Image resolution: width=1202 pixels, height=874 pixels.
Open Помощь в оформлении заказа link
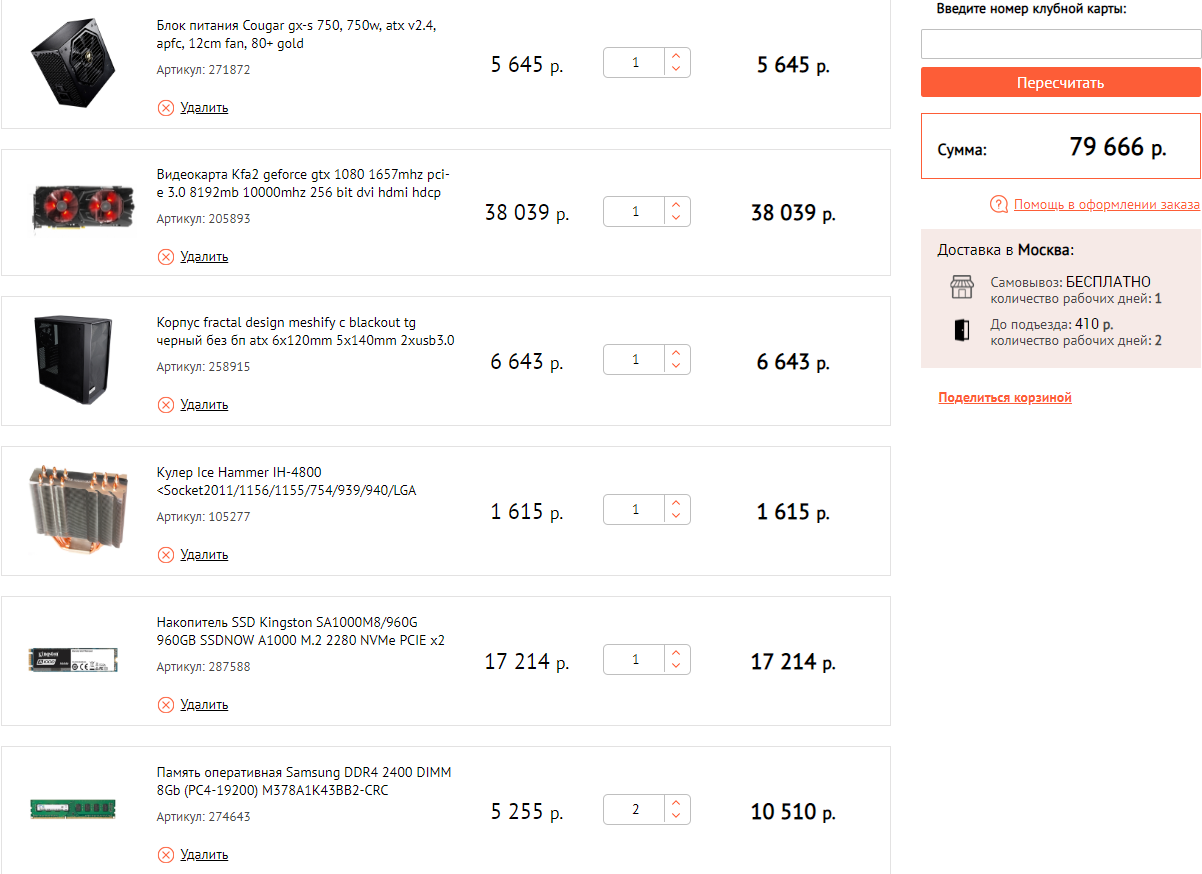pyautogui.click(x=1106, y=205)
